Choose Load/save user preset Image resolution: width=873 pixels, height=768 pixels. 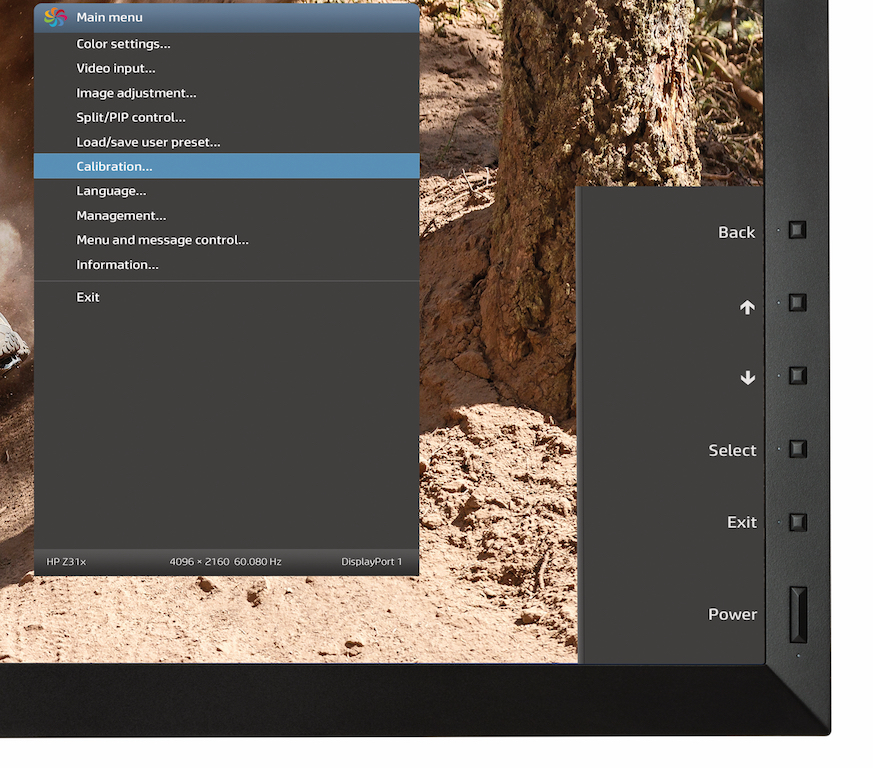coord(148,142)
